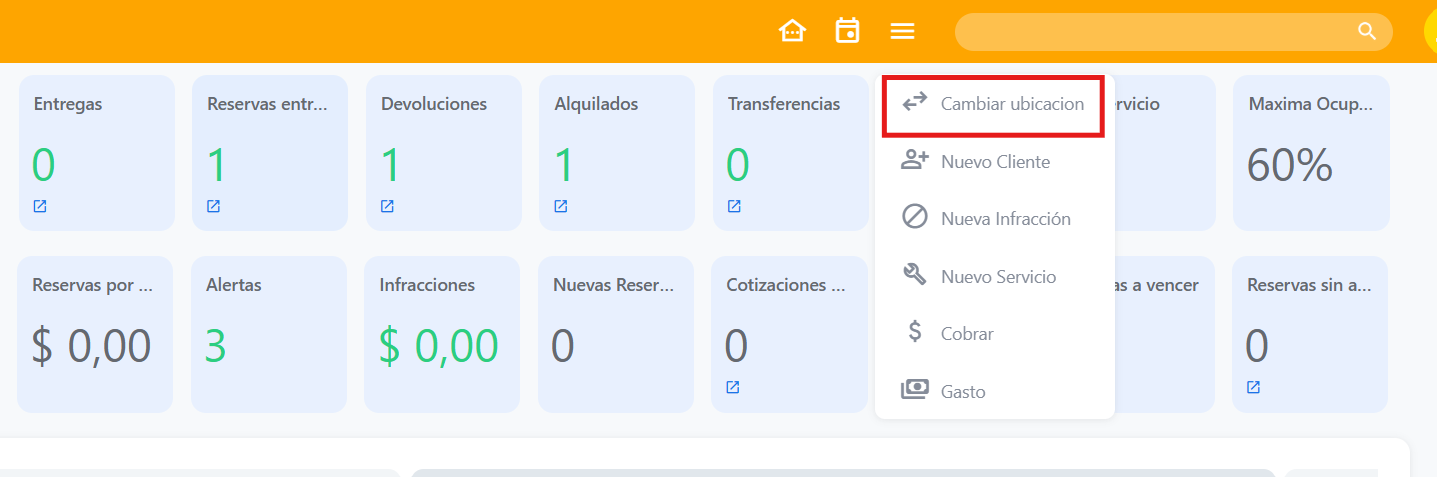Open link icon under Reservas entr... card
This screenshot has width=1437, height=477.
coord(213,207)
